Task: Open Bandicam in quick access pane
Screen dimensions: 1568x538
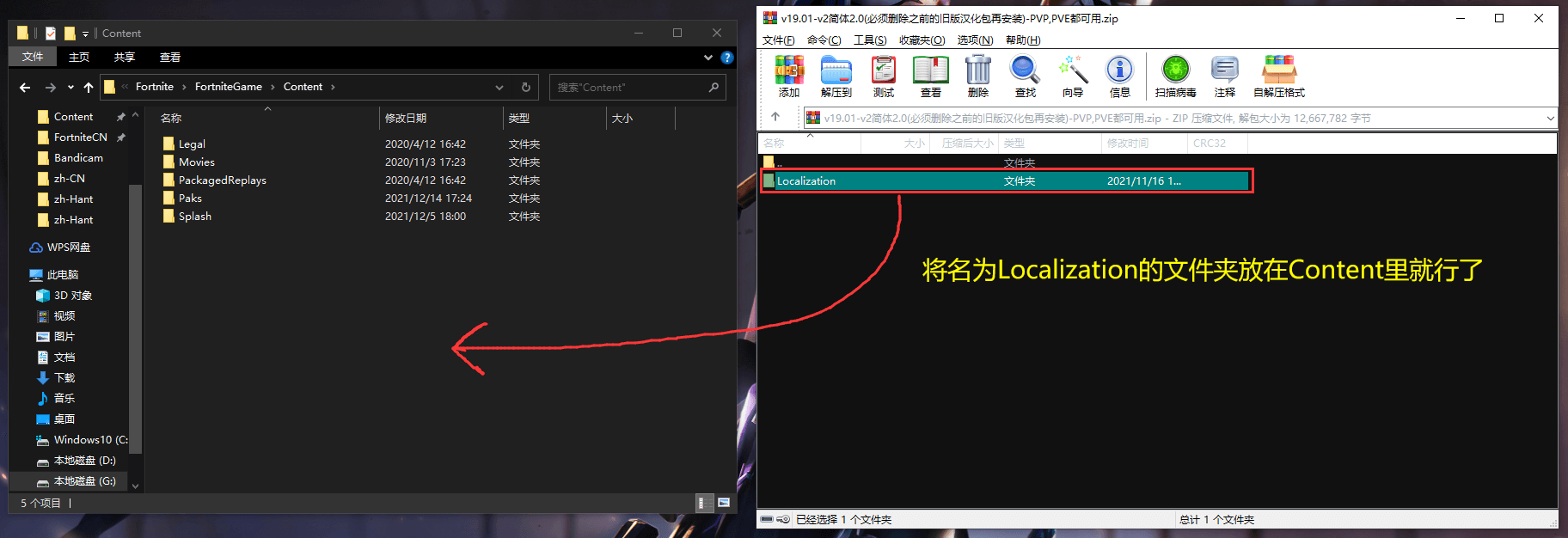Action: tap(77, 158)
